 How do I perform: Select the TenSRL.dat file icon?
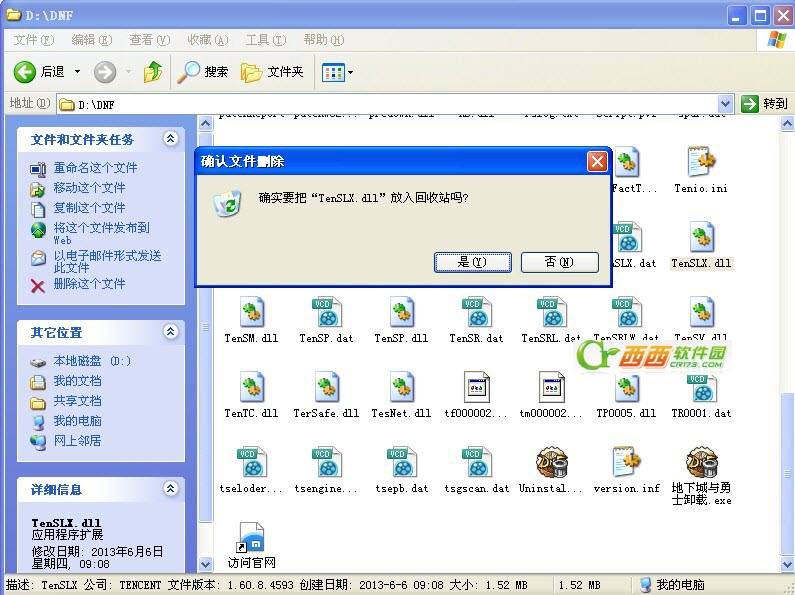coord(551,312)
